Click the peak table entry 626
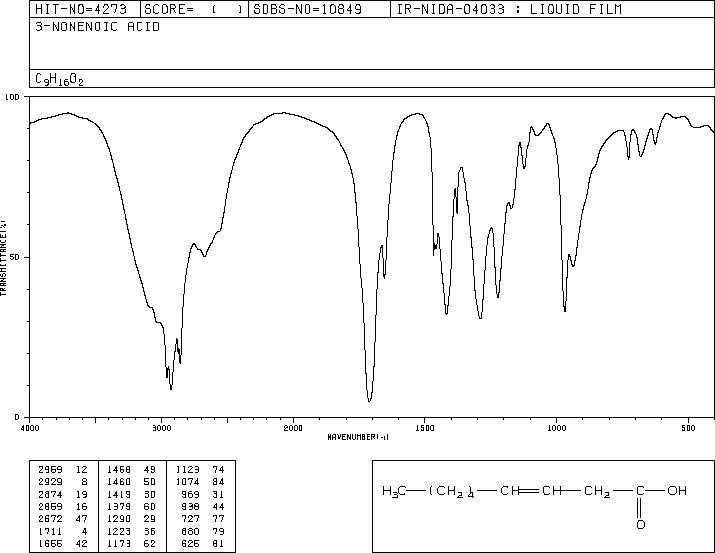Screen dimensions: 715x553 tap(191, 543)
